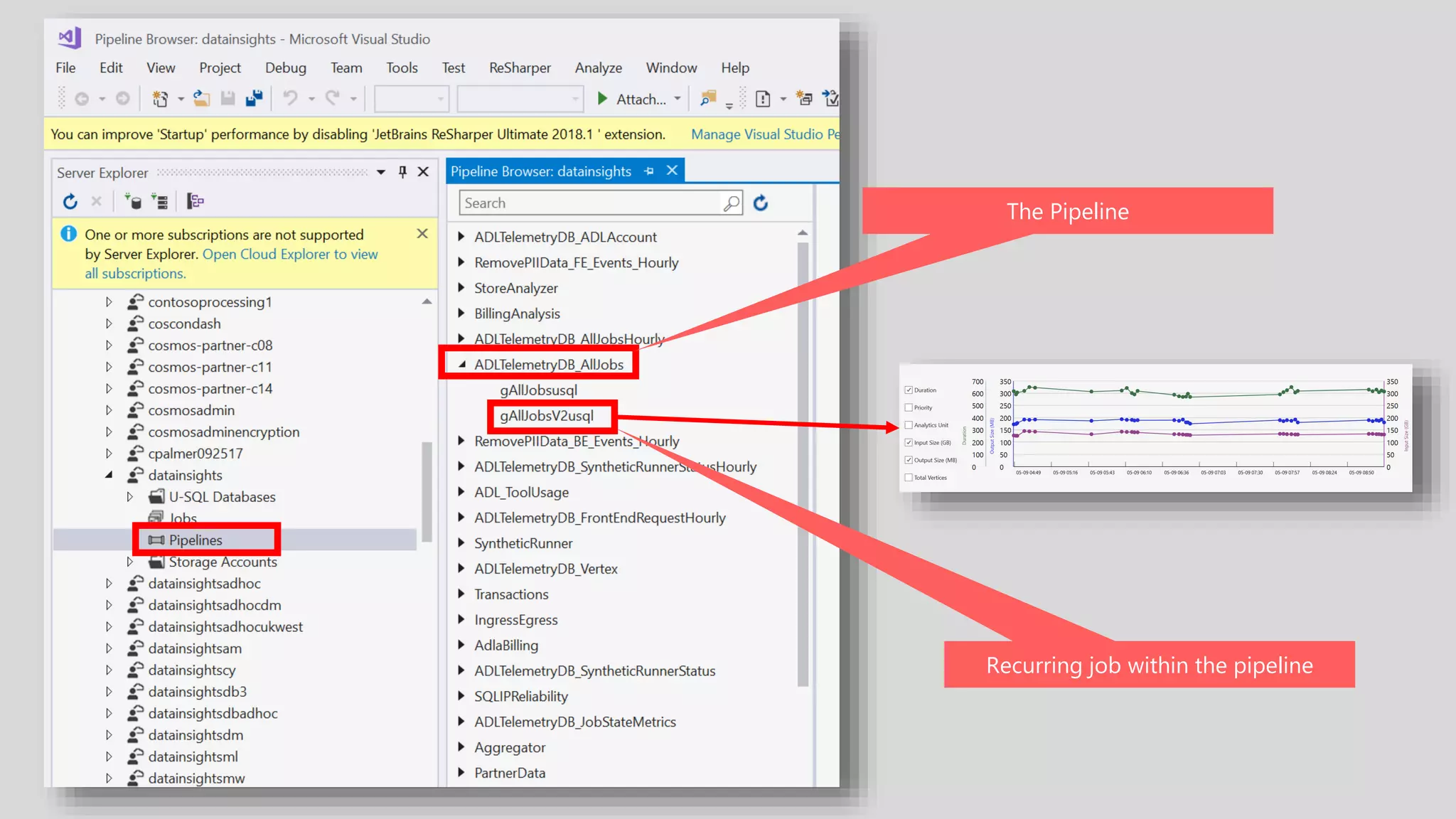This screenshot has width=1456, height=819.
Task: Click the job metrics trend chart thumbnail
Action: 1156,428
